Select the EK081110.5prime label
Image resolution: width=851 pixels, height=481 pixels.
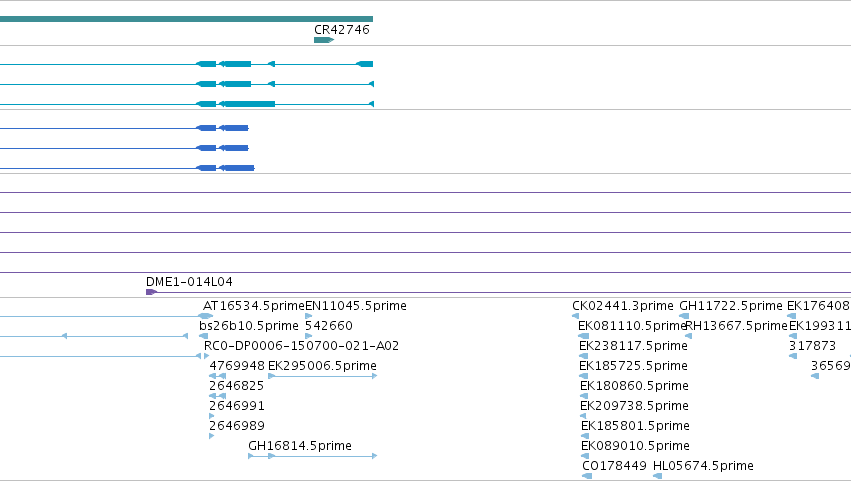[x=633, y=326]
